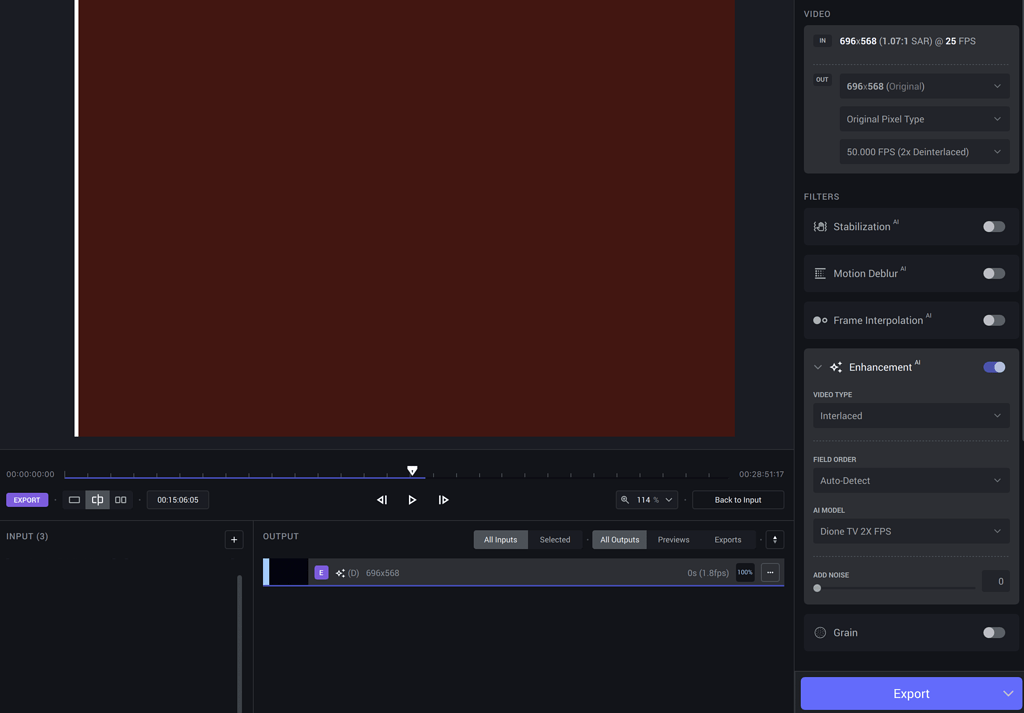This screenshot has height=713, width=1024.
Task: Collapse the Enhancement filter section
Action: pyautogui.click(x=818, y=367)
